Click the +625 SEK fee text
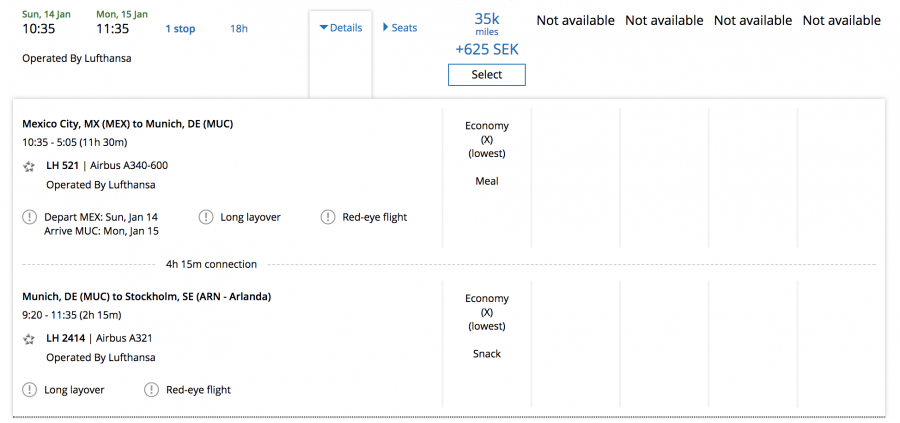 486,49
